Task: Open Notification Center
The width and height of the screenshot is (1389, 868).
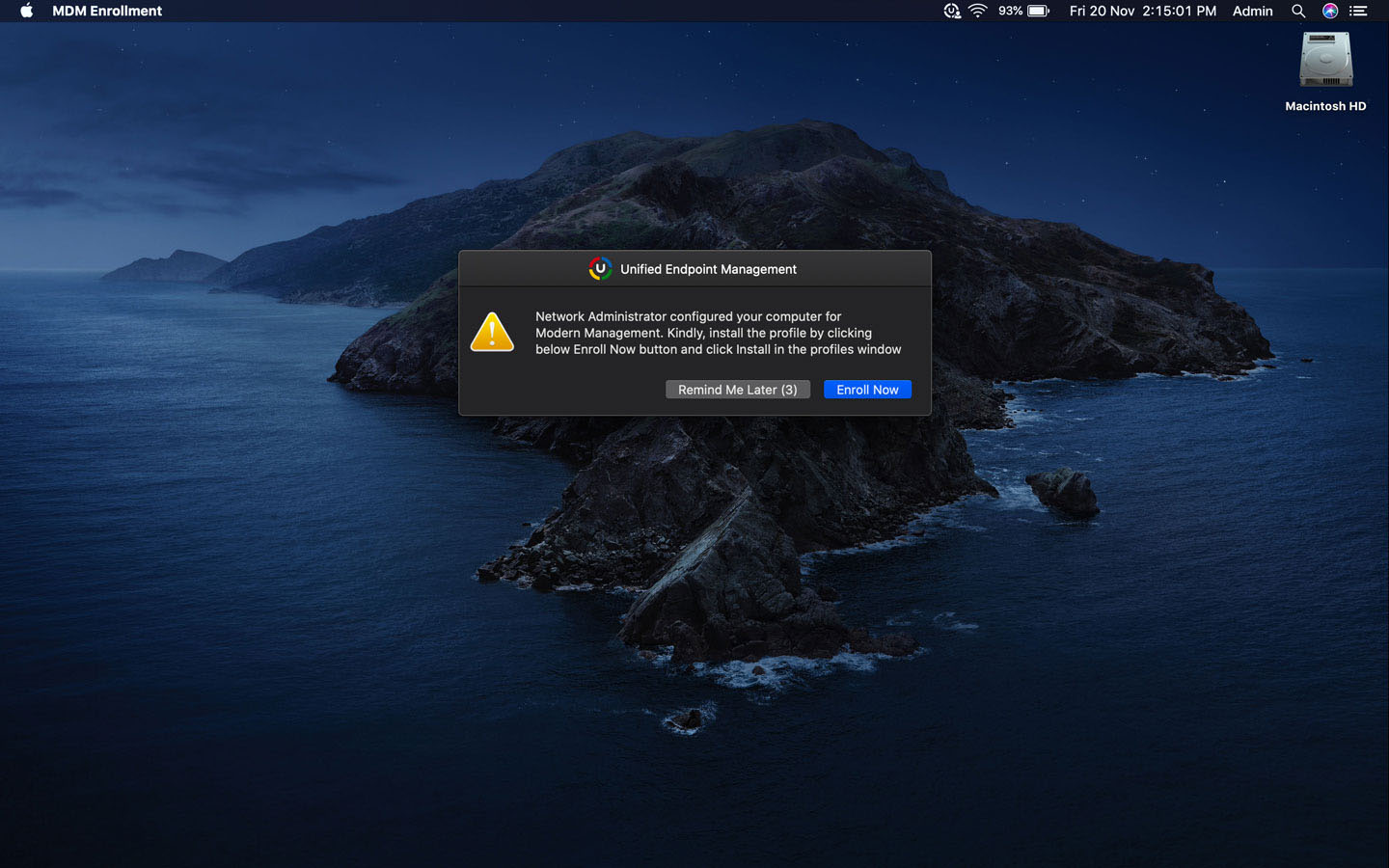Action: click(x=1358, y=11)
